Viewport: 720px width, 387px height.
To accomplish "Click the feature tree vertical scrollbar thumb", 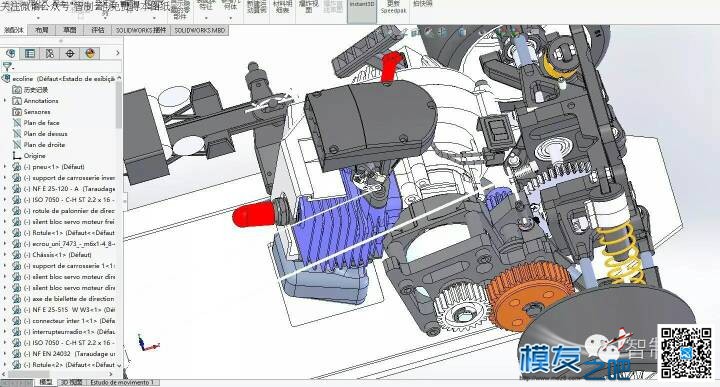I will (x=119, y=105).
